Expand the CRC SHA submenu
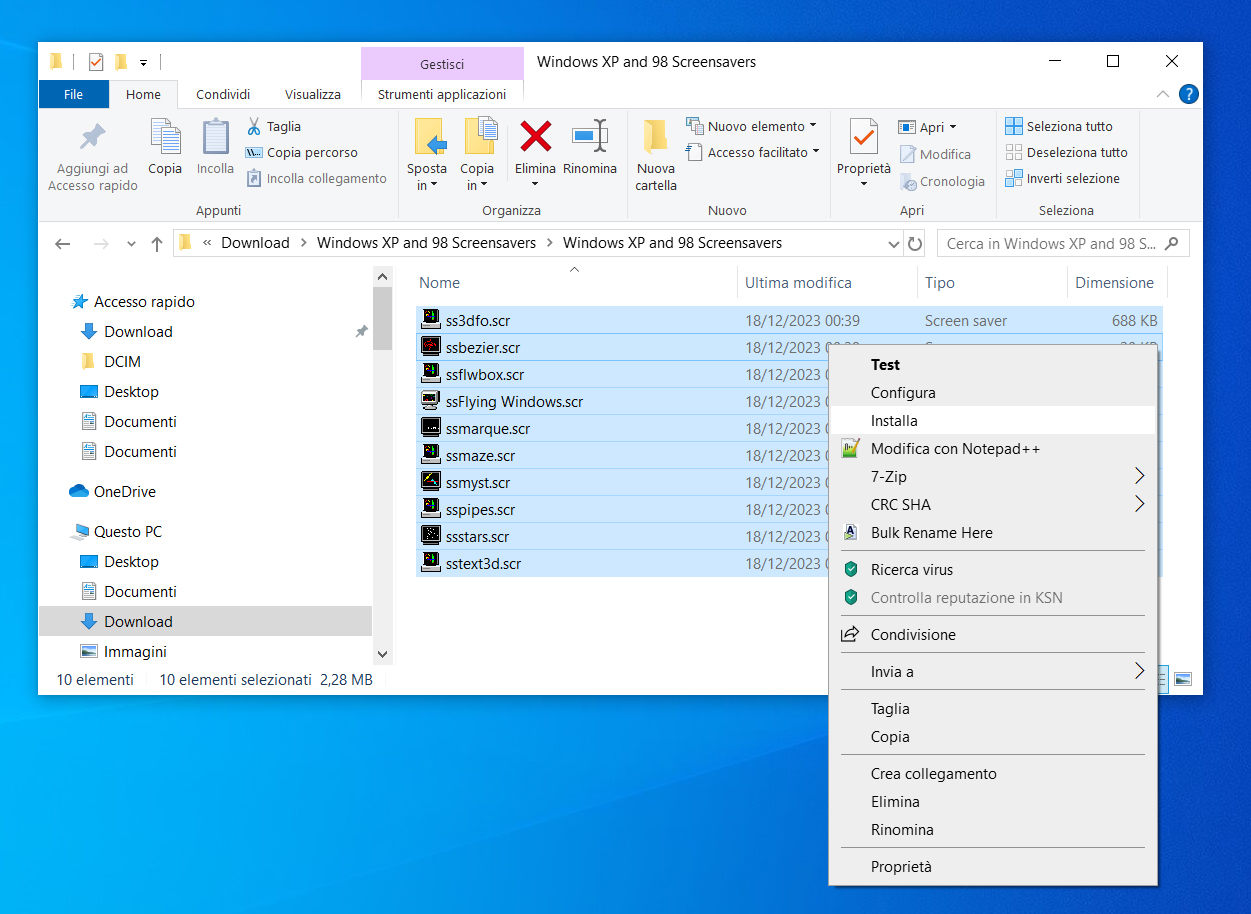Screen dimensions: 1251x914 click(x=993, y=505)
